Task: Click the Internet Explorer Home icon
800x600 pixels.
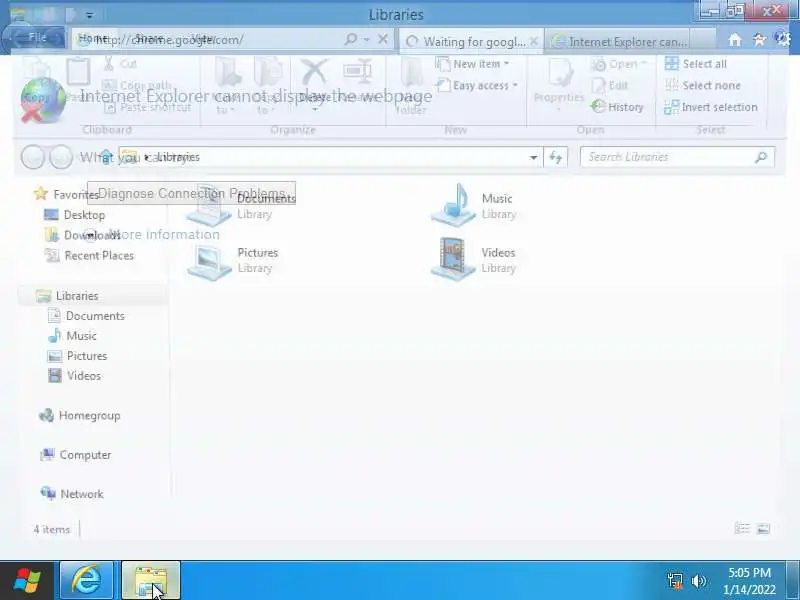Action: pyautogui.click(x=735, y=40)
